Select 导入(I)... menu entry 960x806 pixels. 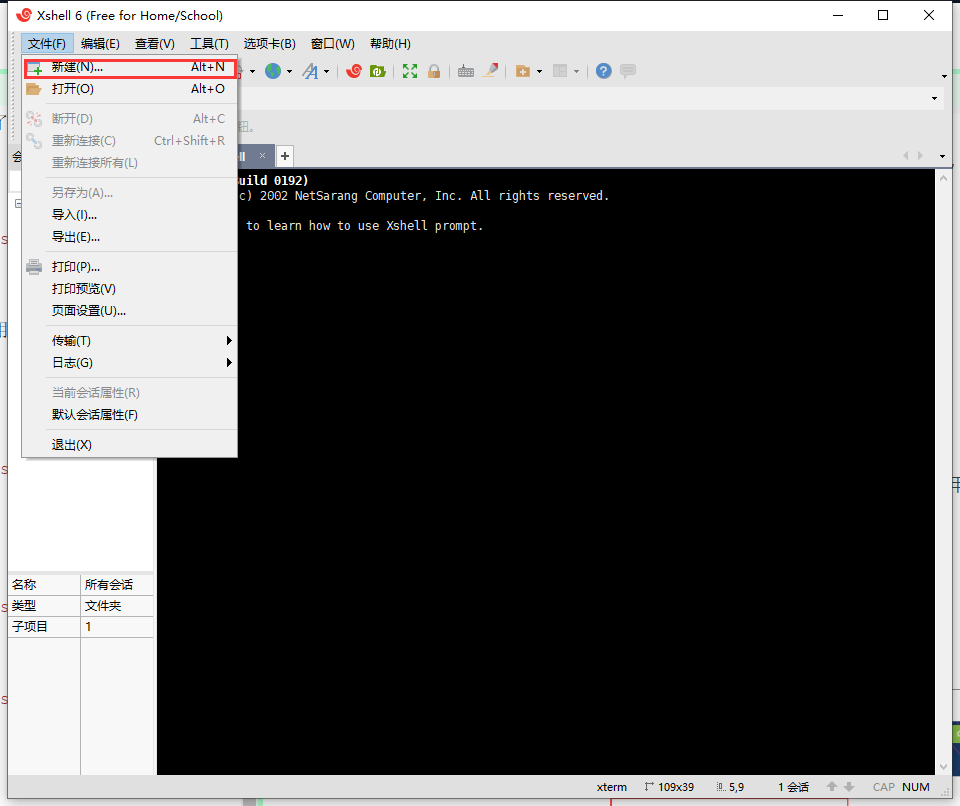tap(129, 215)
